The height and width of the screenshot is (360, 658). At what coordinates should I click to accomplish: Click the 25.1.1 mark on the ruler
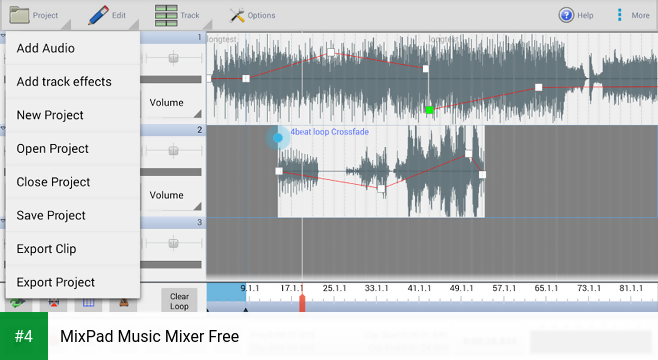[334, 288]
